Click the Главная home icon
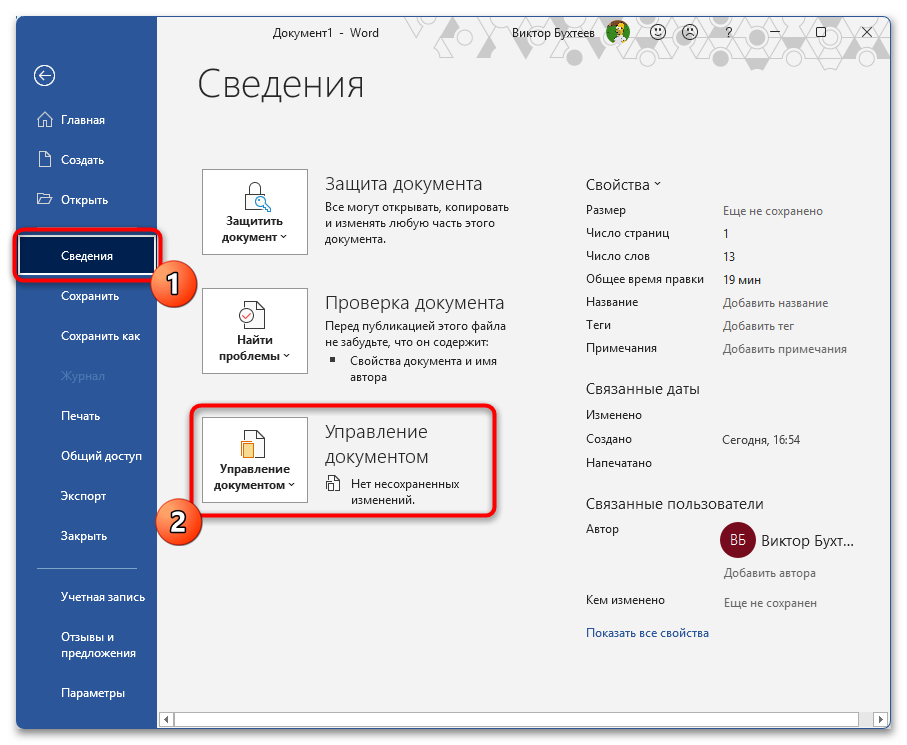 click(x=44, y=120)
